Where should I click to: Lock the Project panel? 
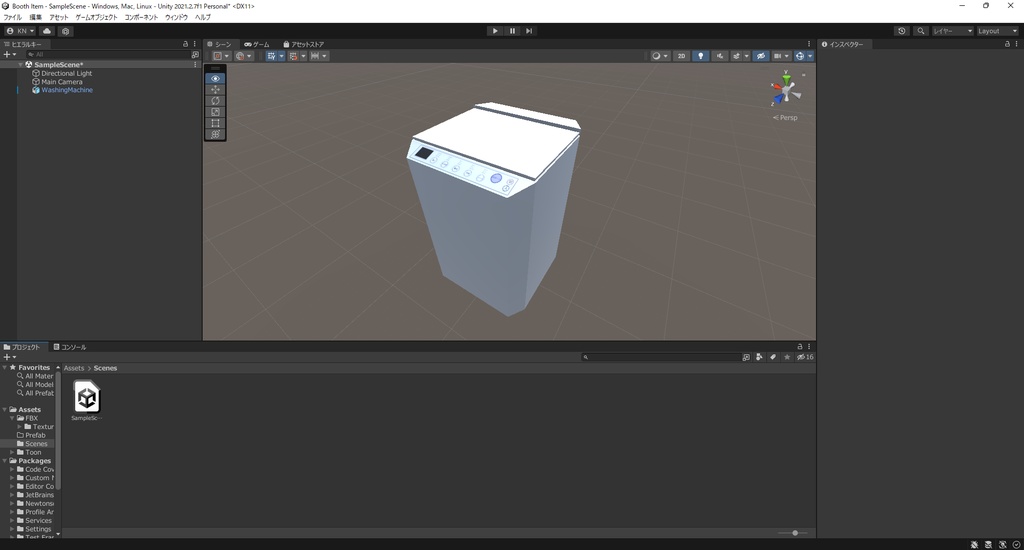[799, 346]
